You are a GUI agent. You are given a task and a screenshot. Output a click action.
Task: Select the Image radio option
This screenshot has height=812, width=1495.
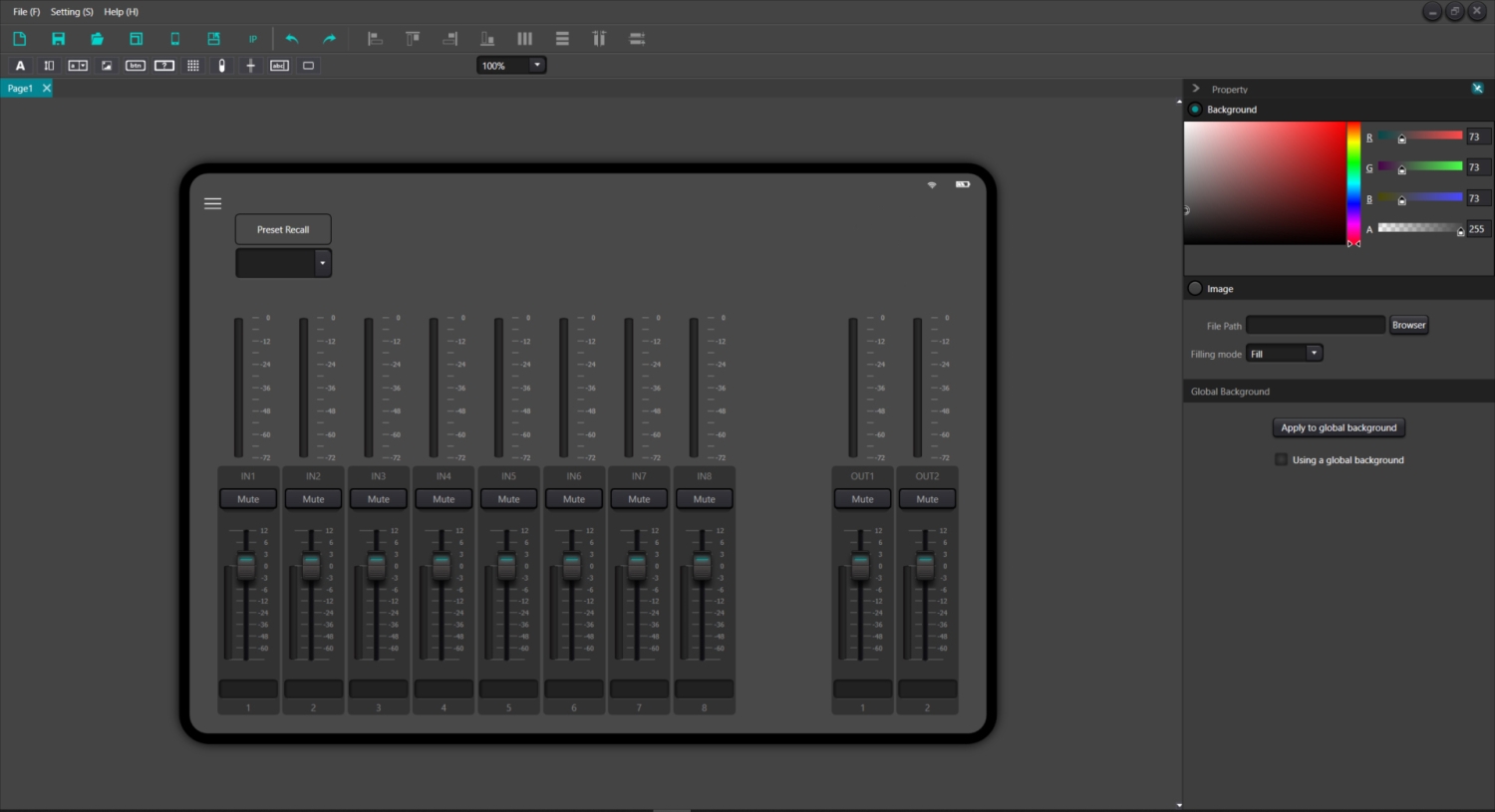[x=1195, y=289]
